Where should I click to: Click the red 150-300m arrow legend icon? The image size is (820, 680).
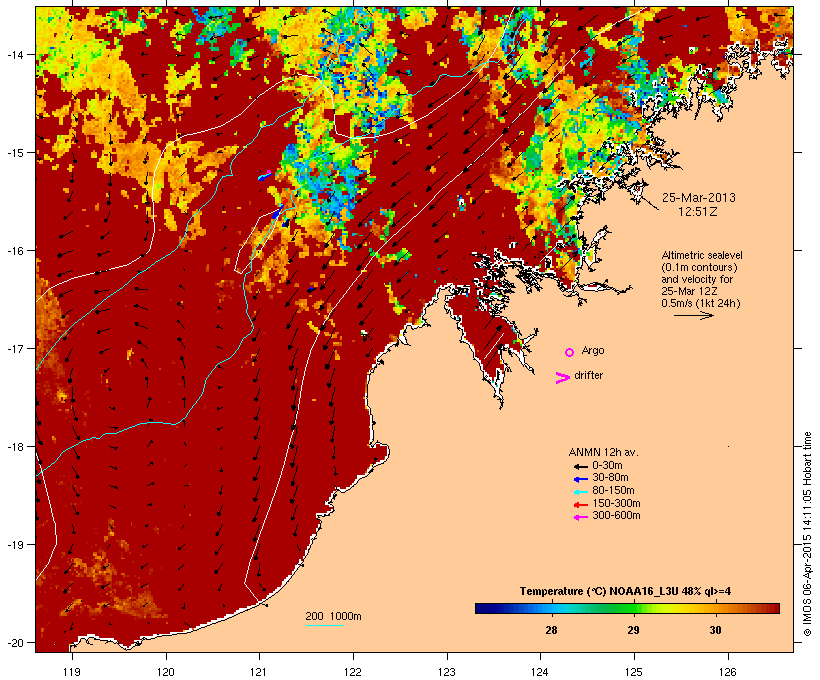coord(580,505)
